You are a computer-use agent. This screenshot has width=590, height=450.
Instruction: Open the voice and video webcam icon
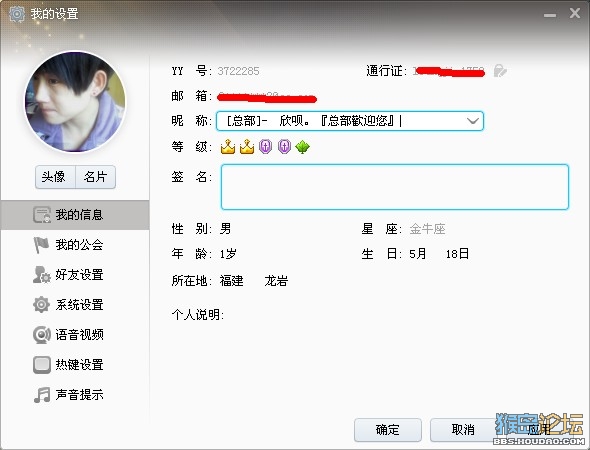coord(41,334)
